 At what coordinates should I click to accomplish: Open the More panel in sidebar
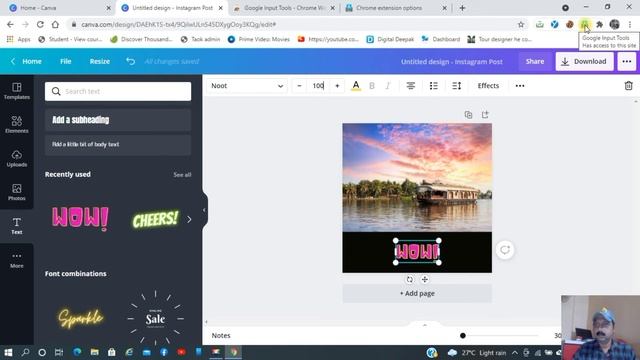17,260
